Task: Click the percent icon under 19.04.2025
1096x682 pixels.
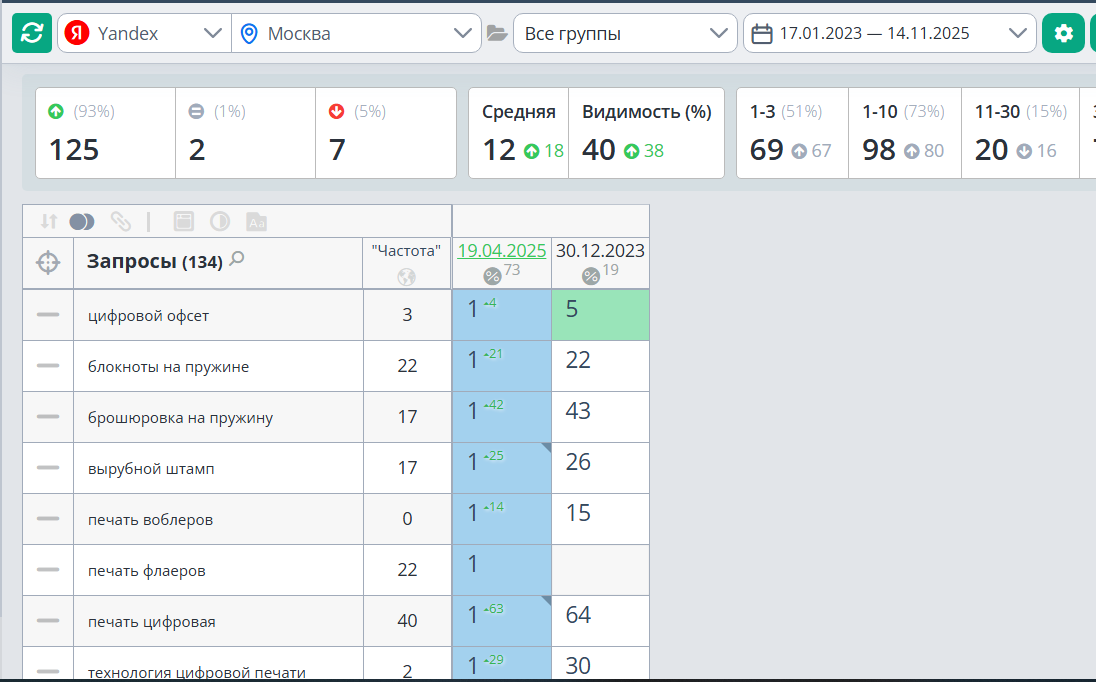Action: coord(492,276)
